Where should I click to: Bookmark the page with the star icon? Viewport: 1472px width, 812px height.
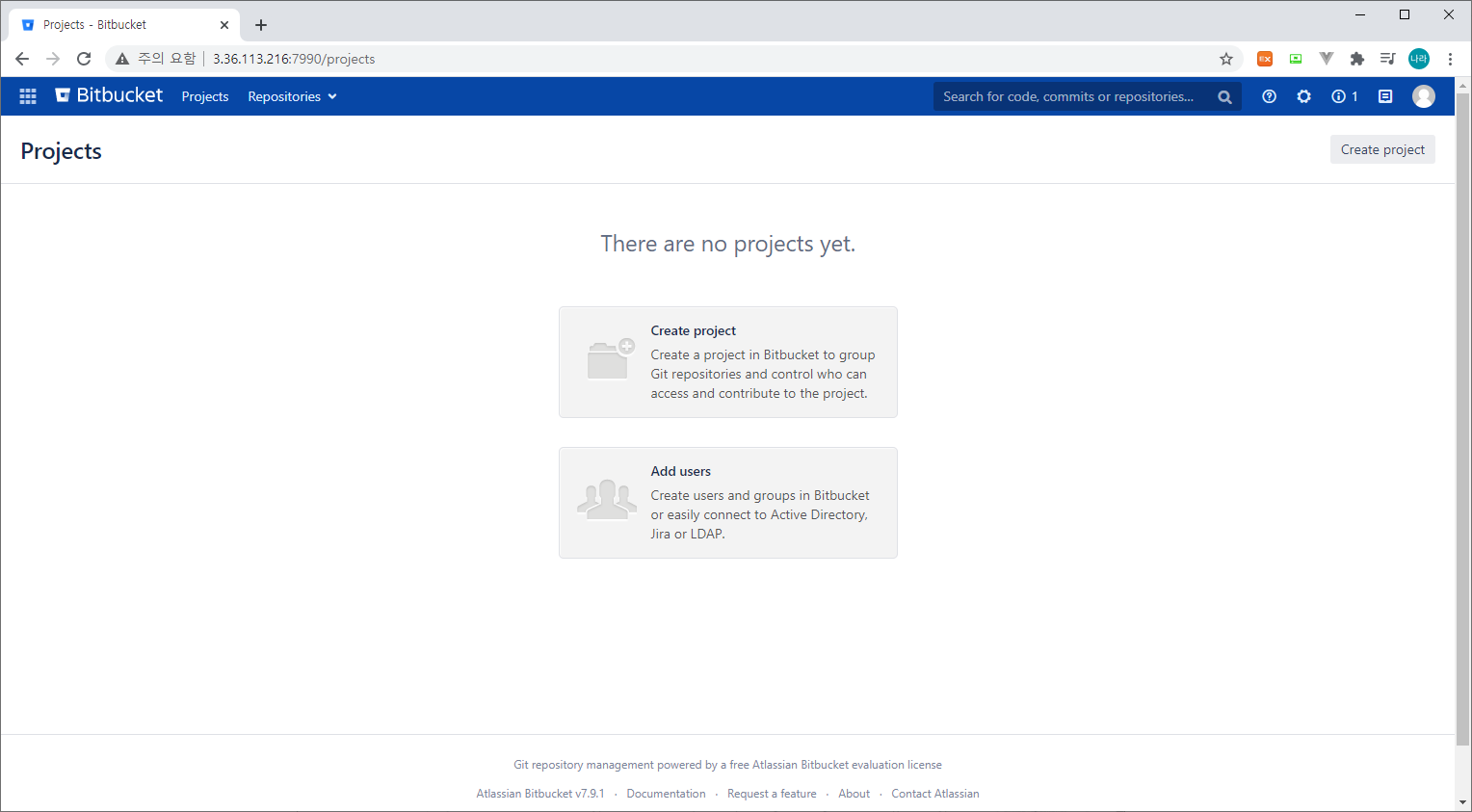point(1226,59)
